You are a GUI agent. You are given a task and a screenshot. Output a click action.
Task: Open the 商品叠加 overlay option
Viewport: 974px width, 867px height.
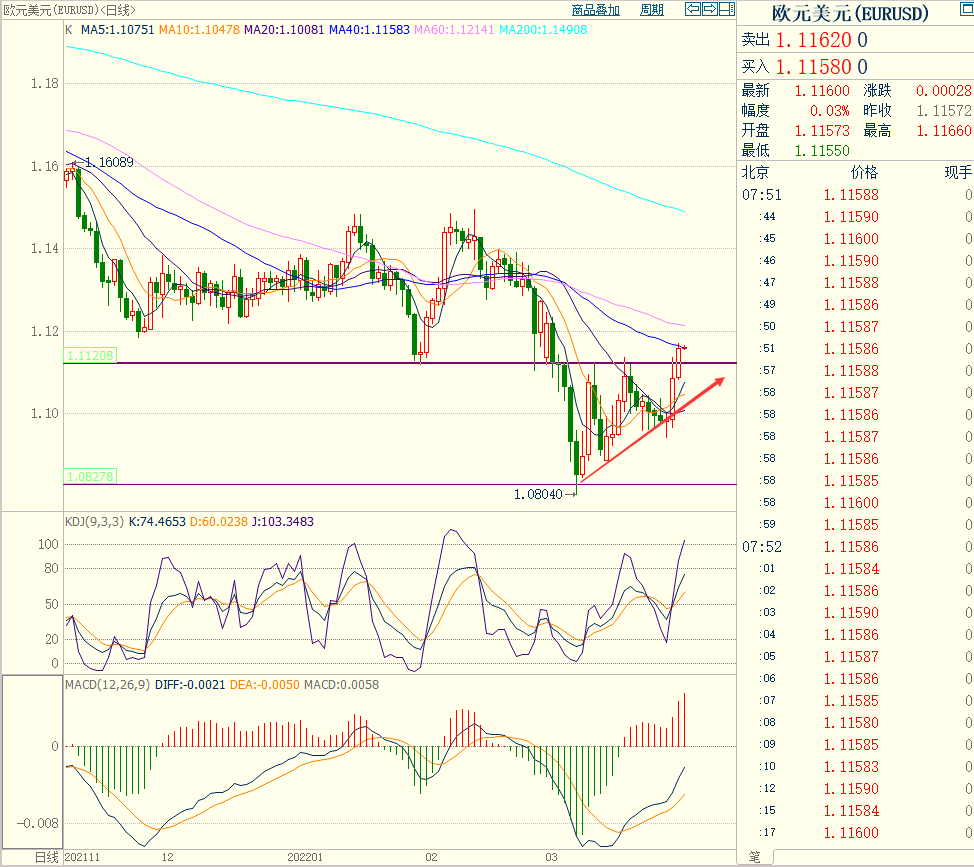coord(595,10)
